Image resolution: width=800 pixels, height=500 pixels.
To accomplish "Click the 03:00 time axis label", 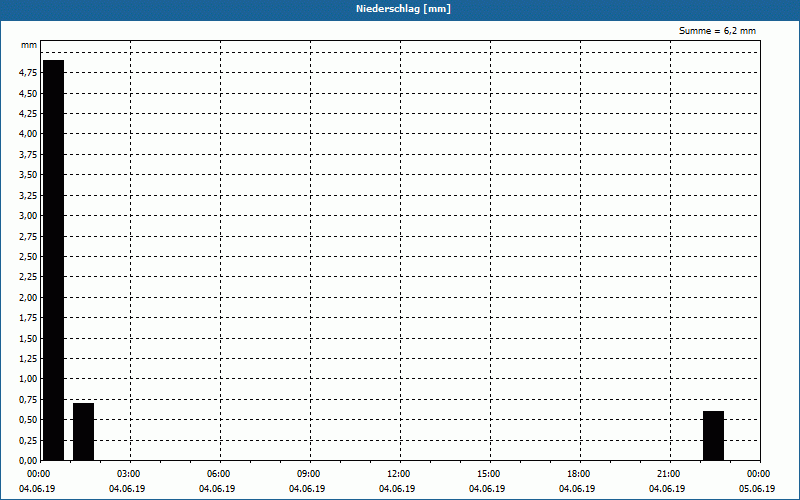I will click(x=129, y=473).
